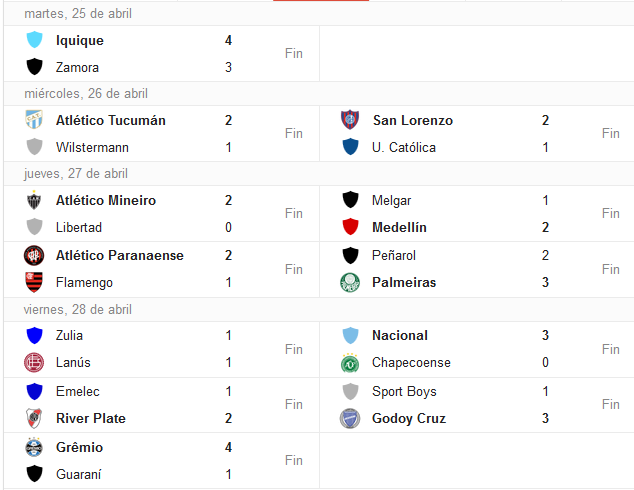Open the Nacional team name link

[400, 335]
